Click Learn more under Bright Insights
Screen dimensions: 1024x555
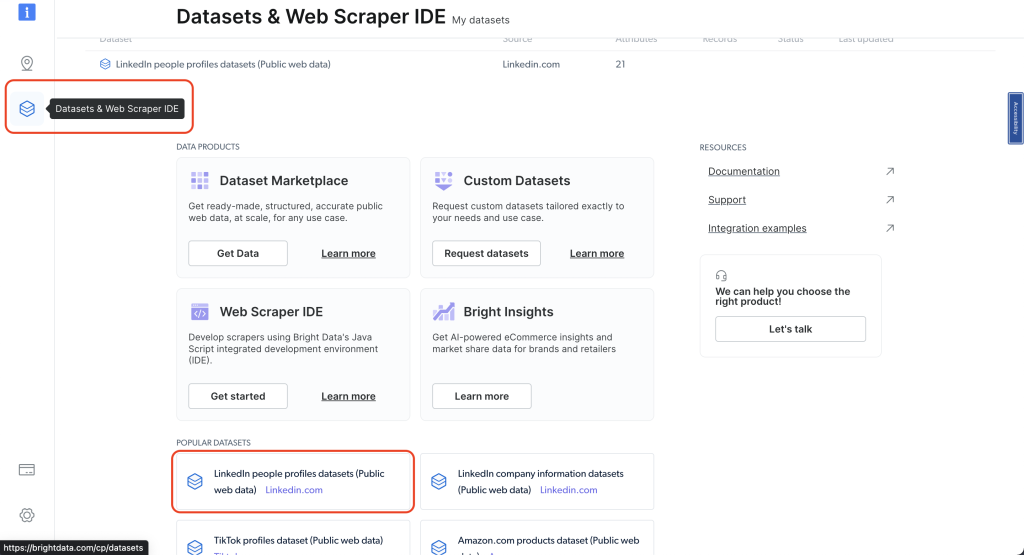click(482, 396)
